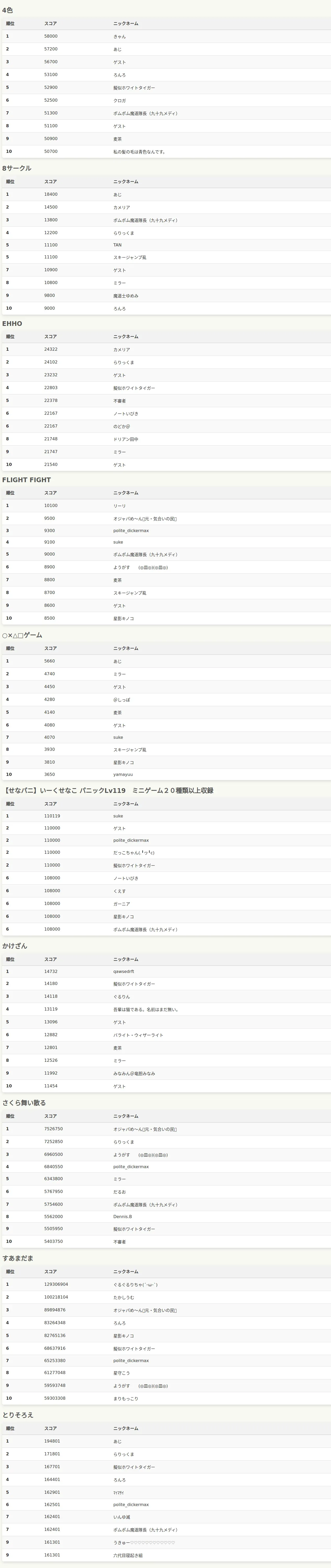Select nickname リーリ

[119, 506]
